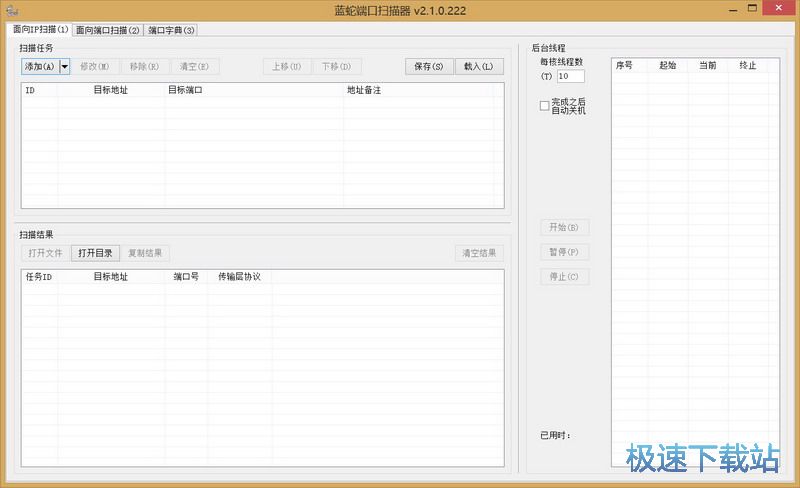Click the 任务ID column header in results
Viewport: 800px width, 488px height.
pyautogui.click(x=39, y=276)
